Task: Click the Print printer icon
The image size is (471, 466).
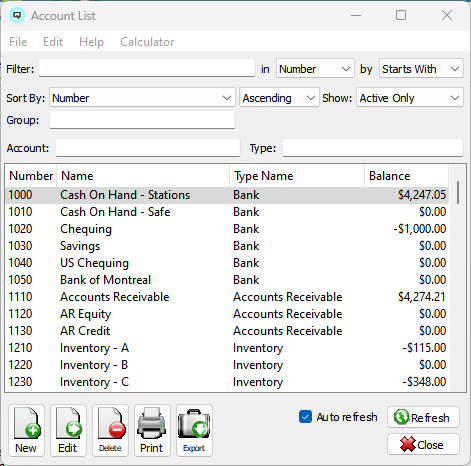Action: 152,430
